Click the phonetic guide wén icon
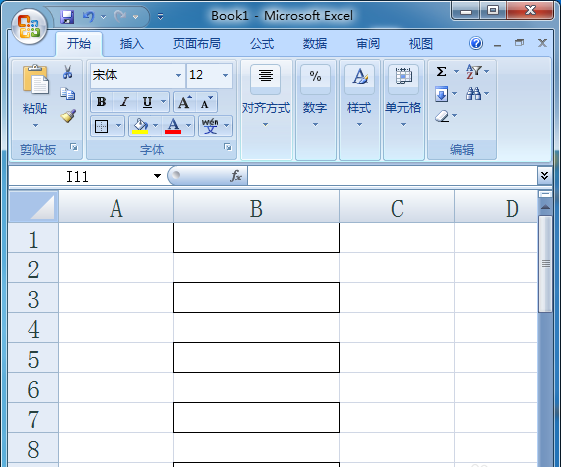This screenshot has height=467, width=561. click(210, 126)
